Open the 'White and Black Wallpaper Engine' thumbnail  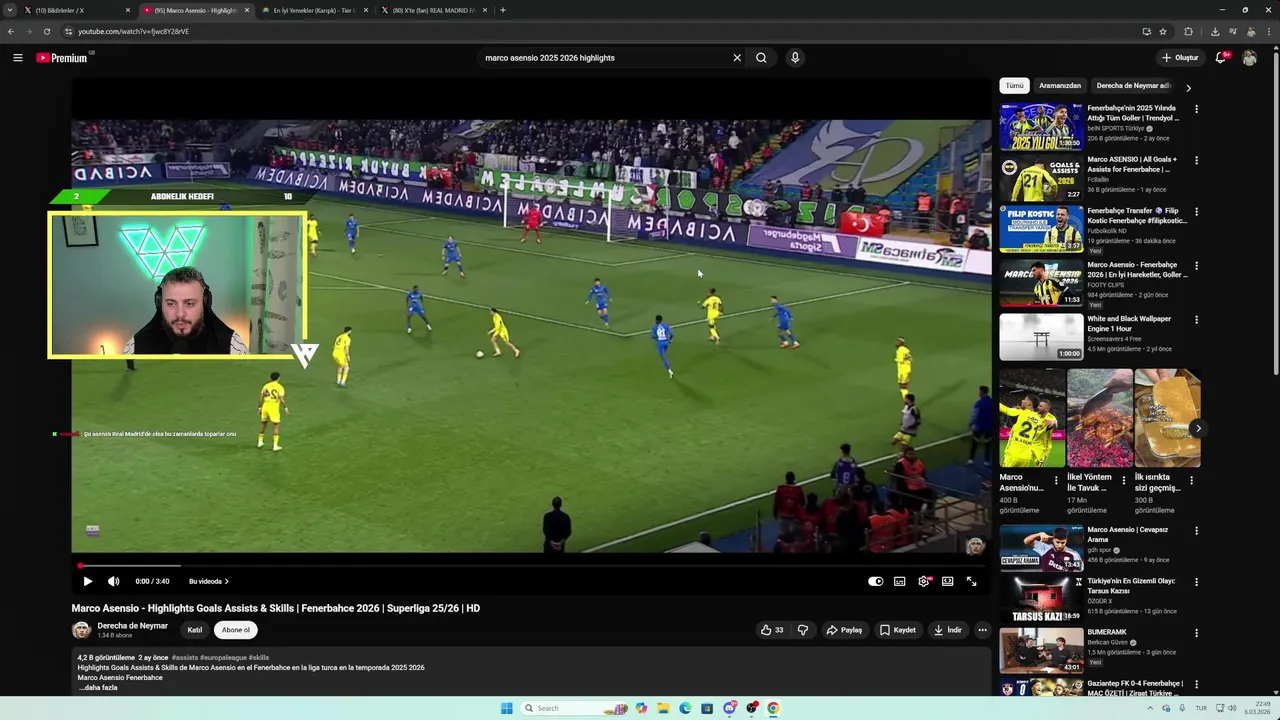coord(1041,337)
